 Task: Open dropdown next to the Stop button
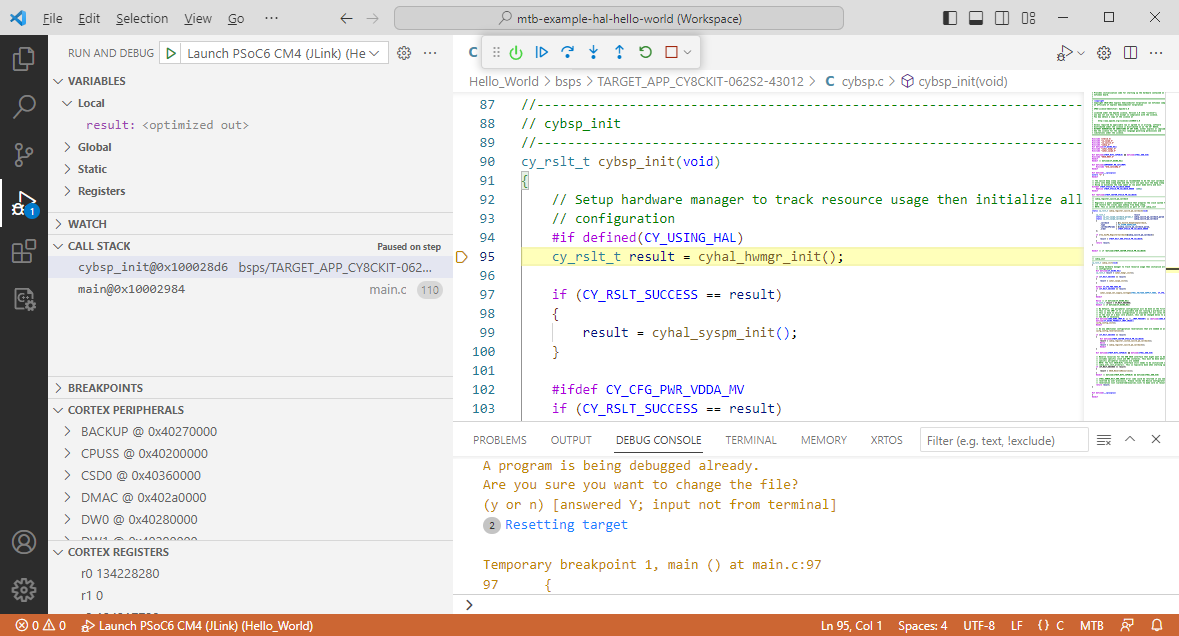point(687,52)
